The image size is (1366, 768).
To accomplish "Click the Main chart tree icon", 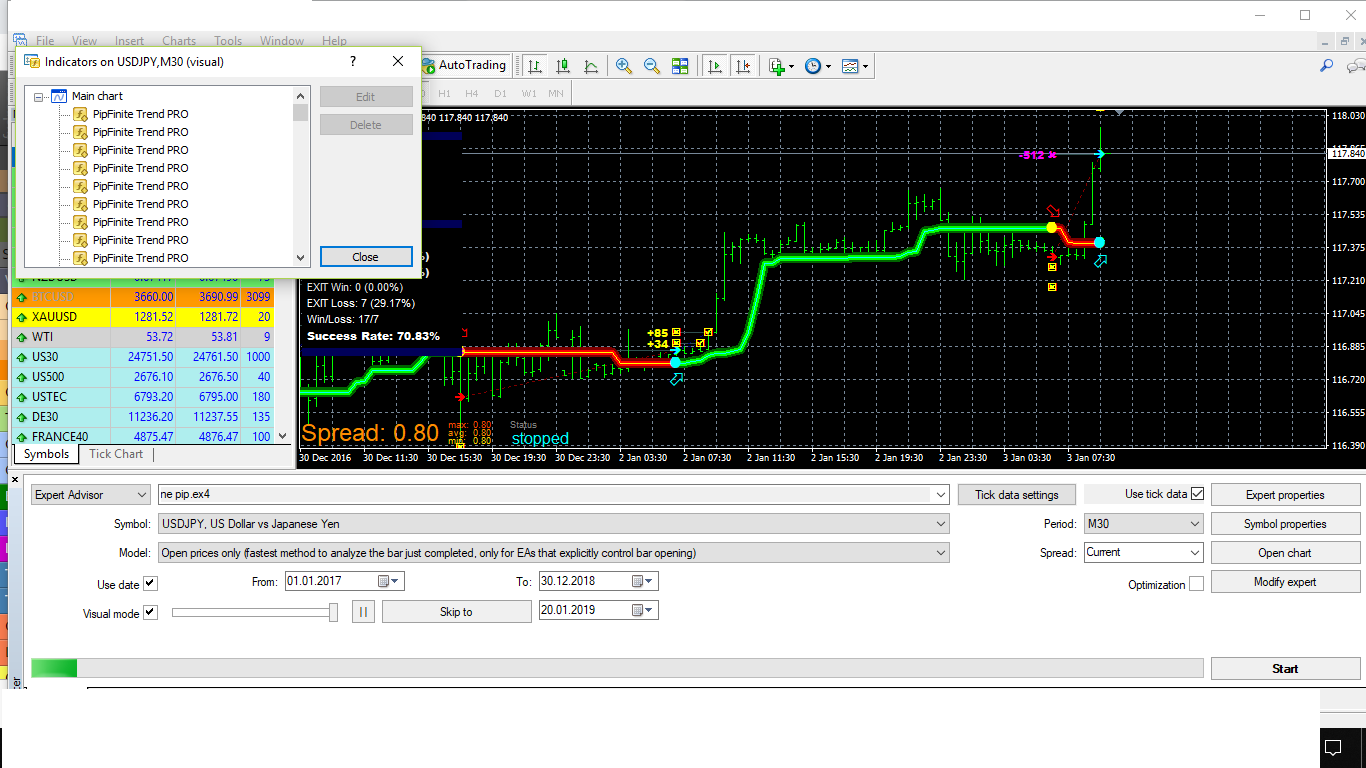I will (59, 96).
